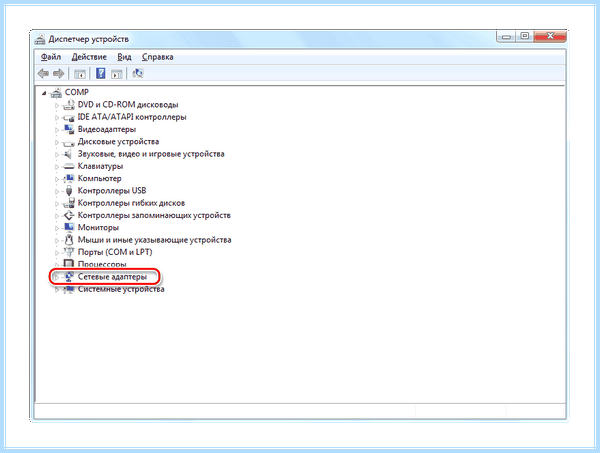
Task: Click the DVD и CD-ROM дисководы icon
Action: click(68, 104)
